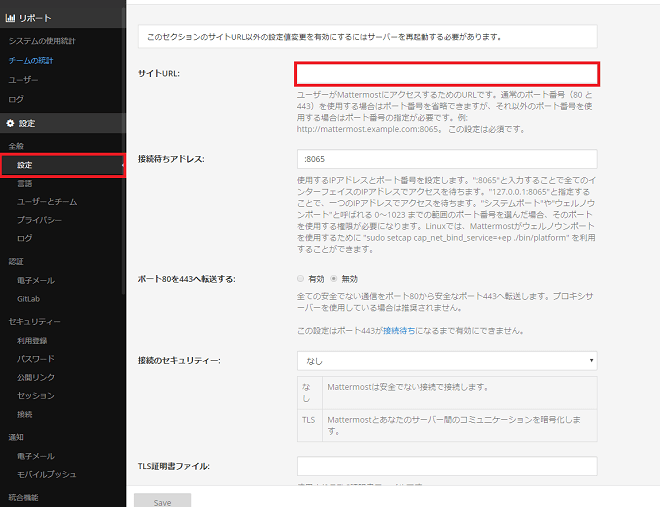Open ユーザーとチーム settings
Screen dimensions: 660x507
coord(47,202)
